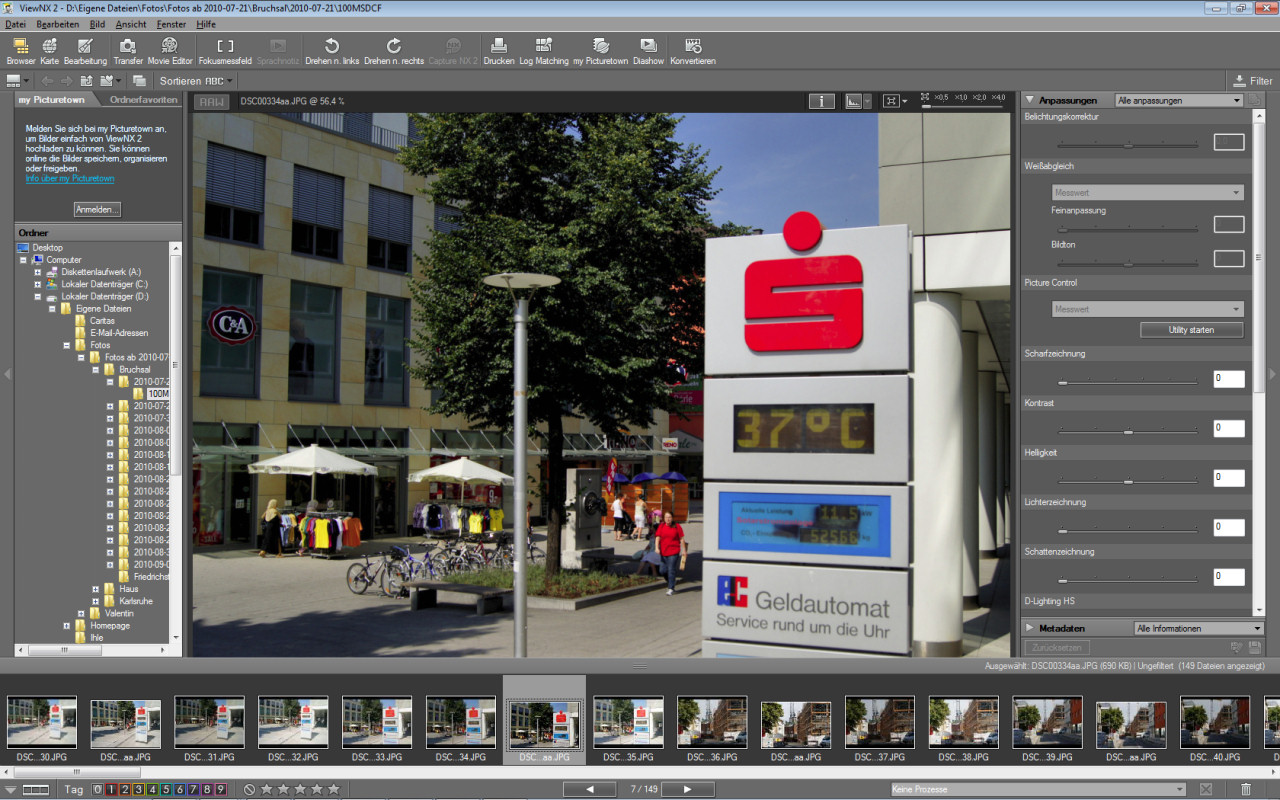
Task: Open the Movie Editor
Action: 170,51
